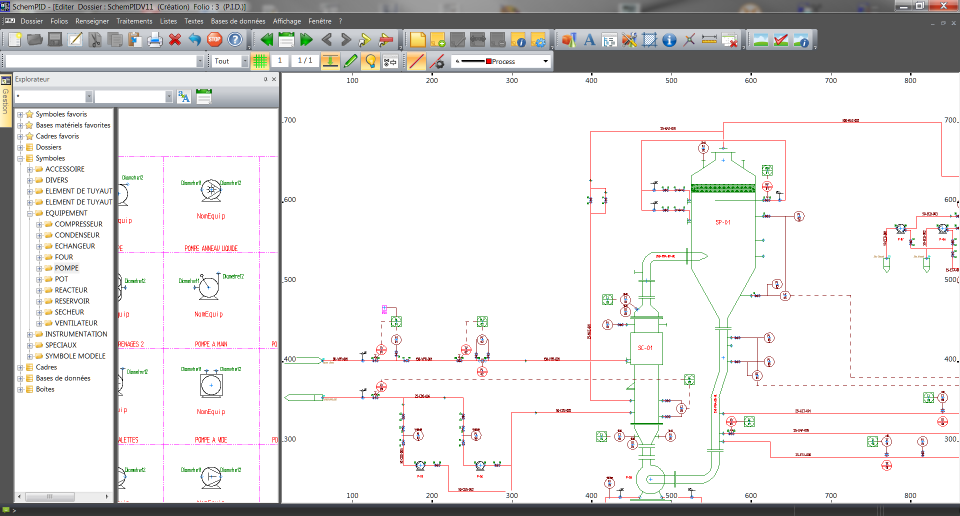The width and height of the screenshot is (960, 516).
Task: Open the vertical Gestion side tab
Action: [x=5, y=101]
